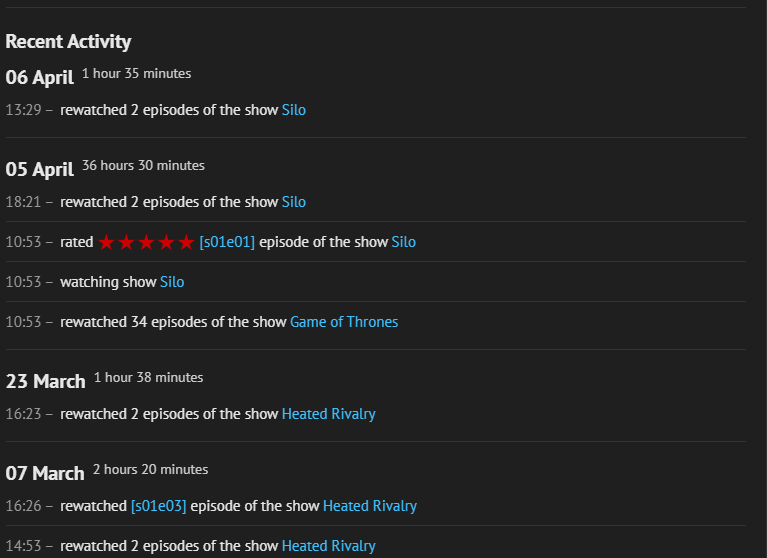Open Heated Rivalry link after [s01e03]
The height and width of the screenshot is (558, 767).
click(x=370, y=506)
